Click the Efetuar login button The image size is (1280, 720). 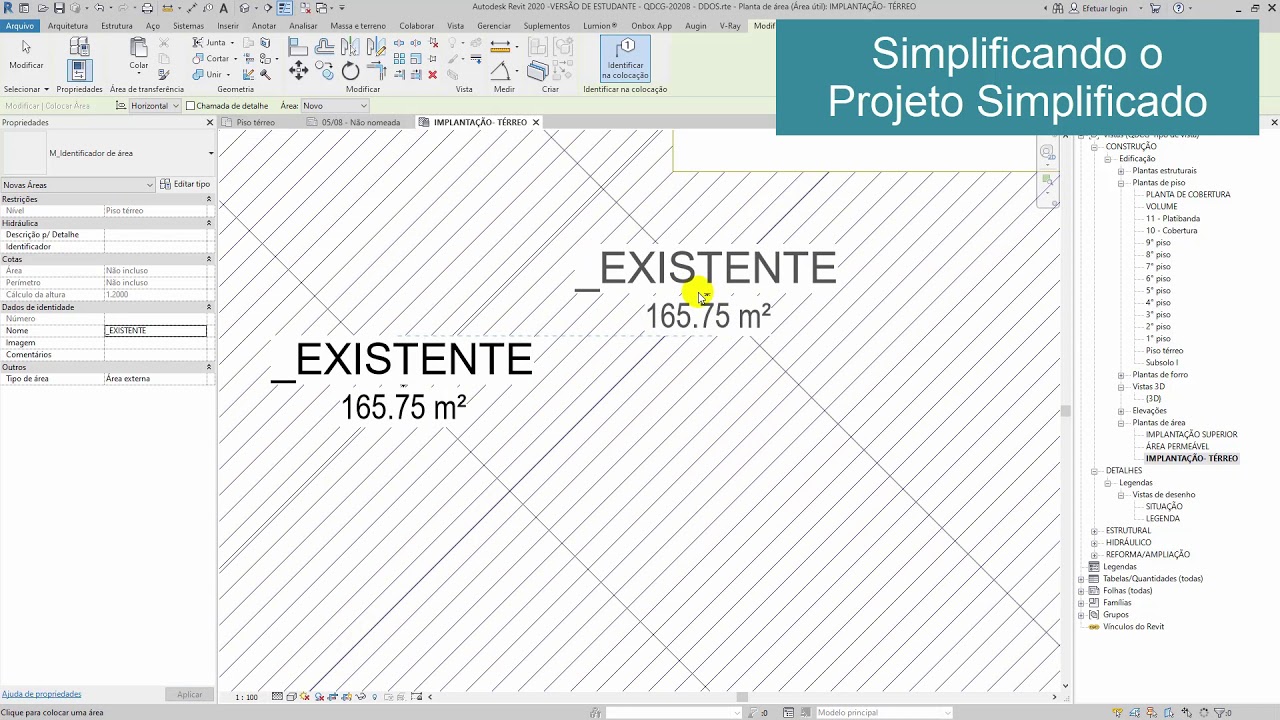coord(1097,8)
